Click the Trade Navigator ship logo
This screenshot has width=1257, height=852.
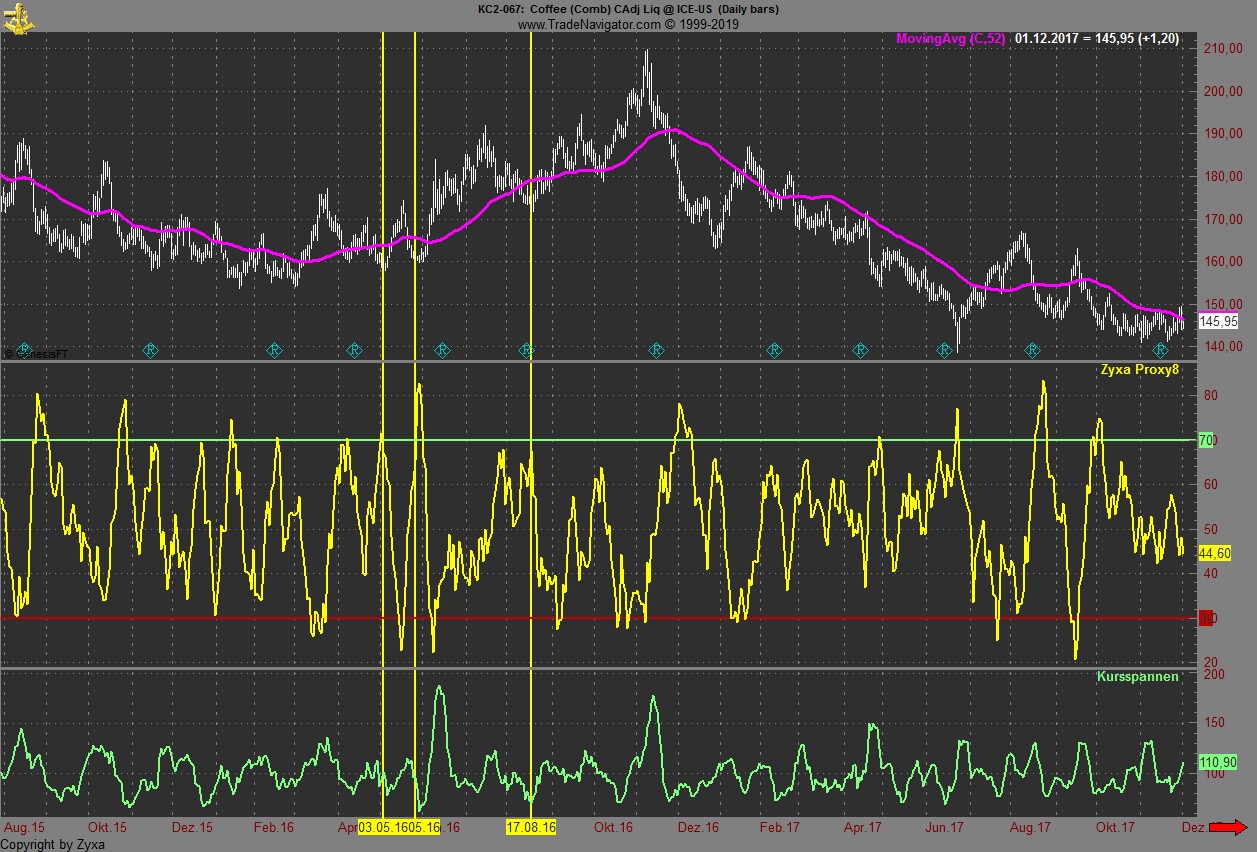[x=17, y=17]
